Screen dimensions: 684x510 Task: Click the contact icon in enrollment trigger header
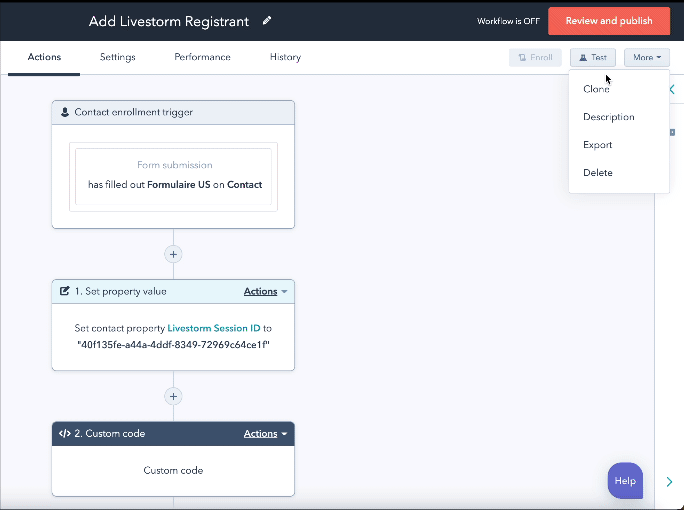pyautogui.click(x=65, y=112)
